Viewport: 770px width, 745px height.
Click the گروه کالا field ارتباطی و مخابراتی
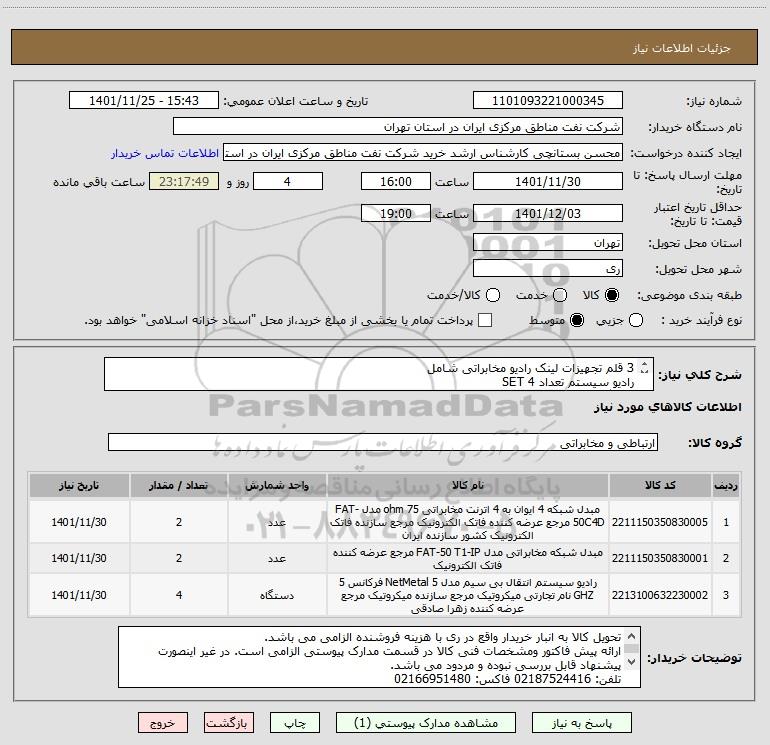coord(383,443)
